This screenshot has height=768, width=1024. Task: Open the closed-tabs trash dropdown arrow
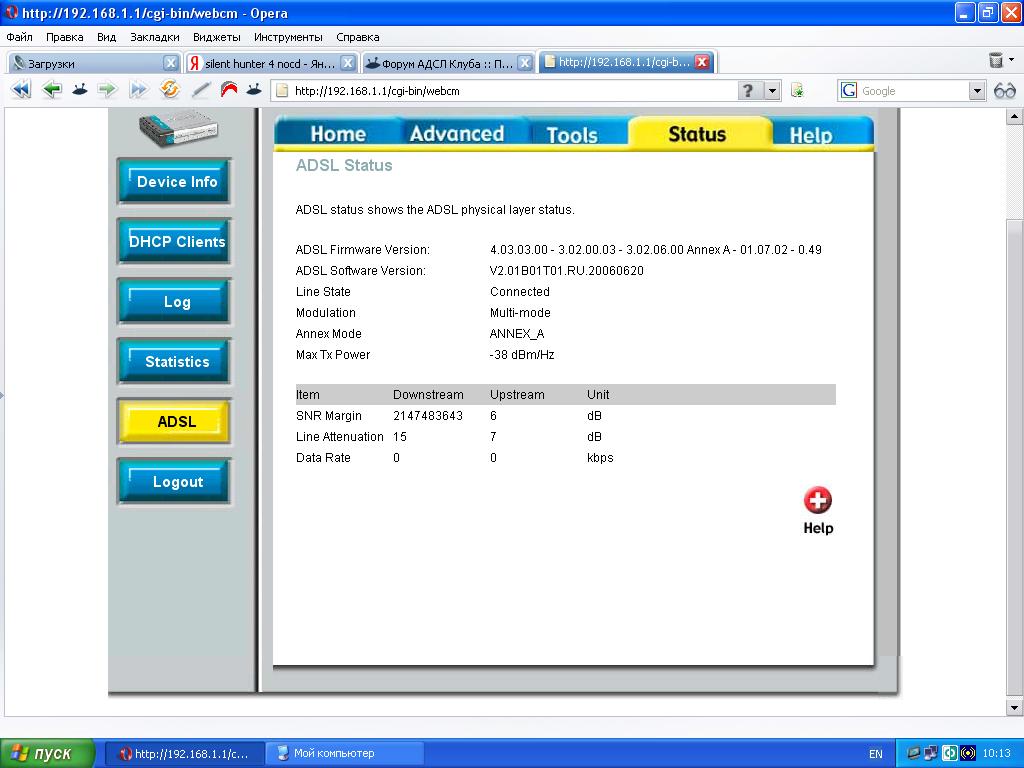(1011, 61)
